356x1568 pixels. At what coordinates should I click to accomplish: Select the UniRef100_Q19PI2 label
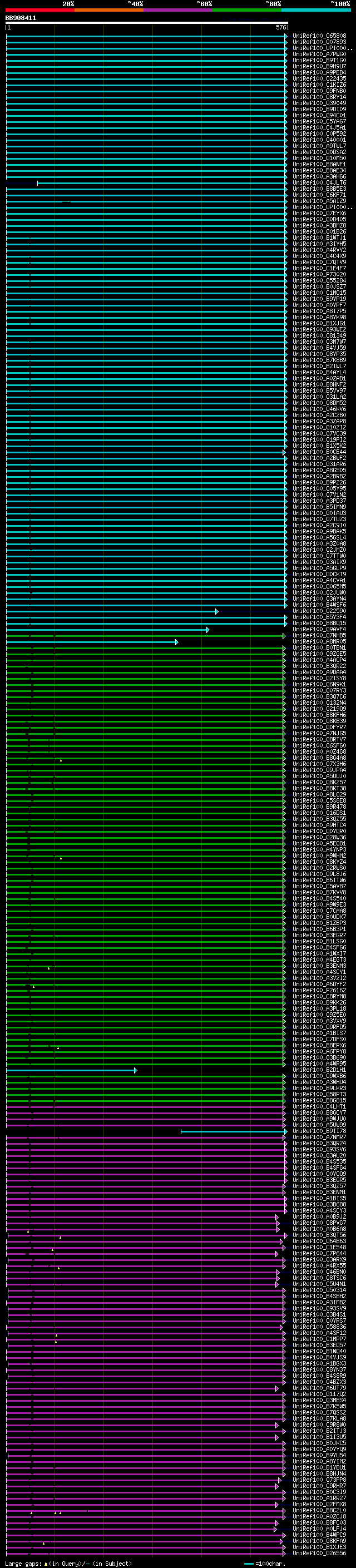(x=319, y=439)
